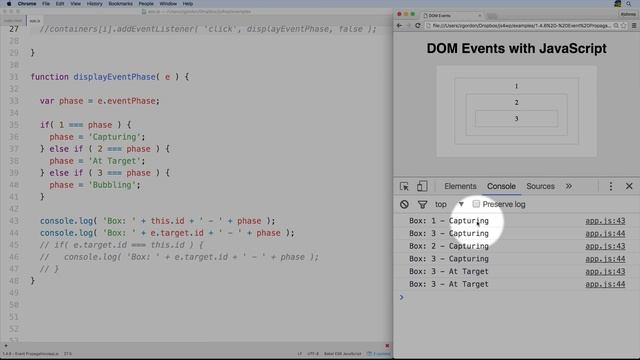Open the Bookmarks menu
The height and width of the screenshot is (360, 640).
[120, 4]
